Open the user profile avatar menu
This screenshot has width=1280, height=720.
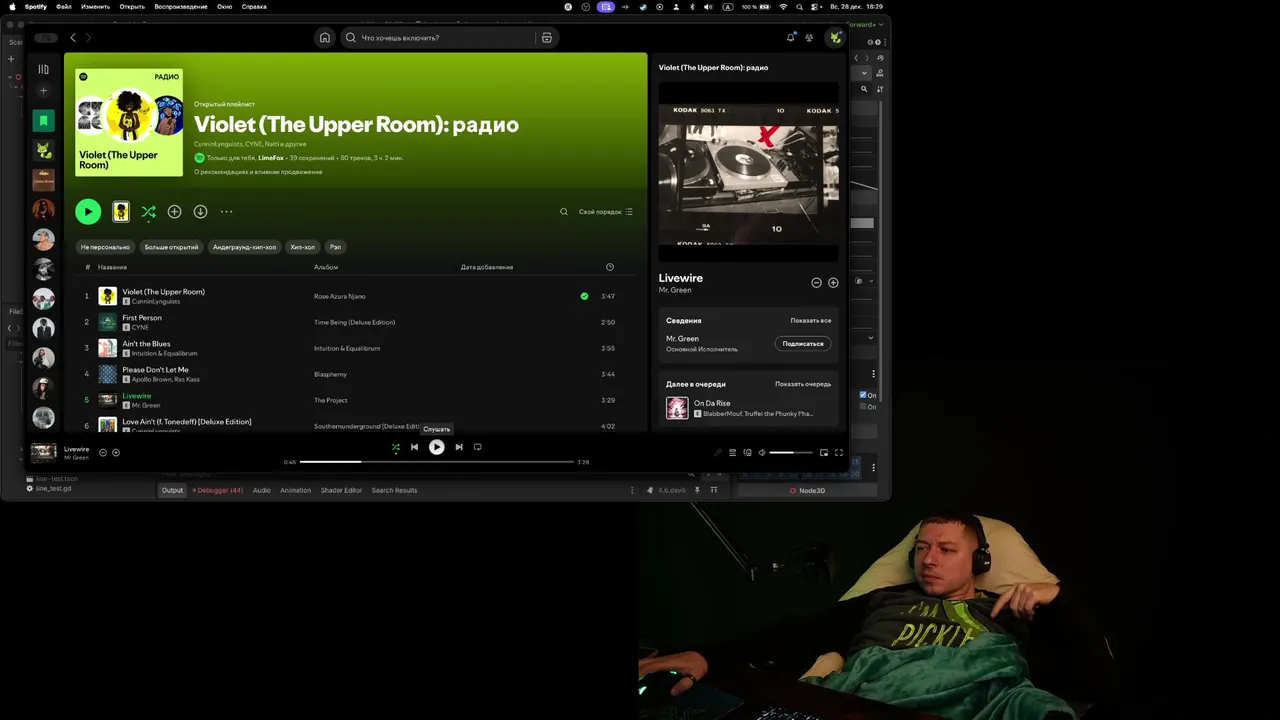coord(834,38)
